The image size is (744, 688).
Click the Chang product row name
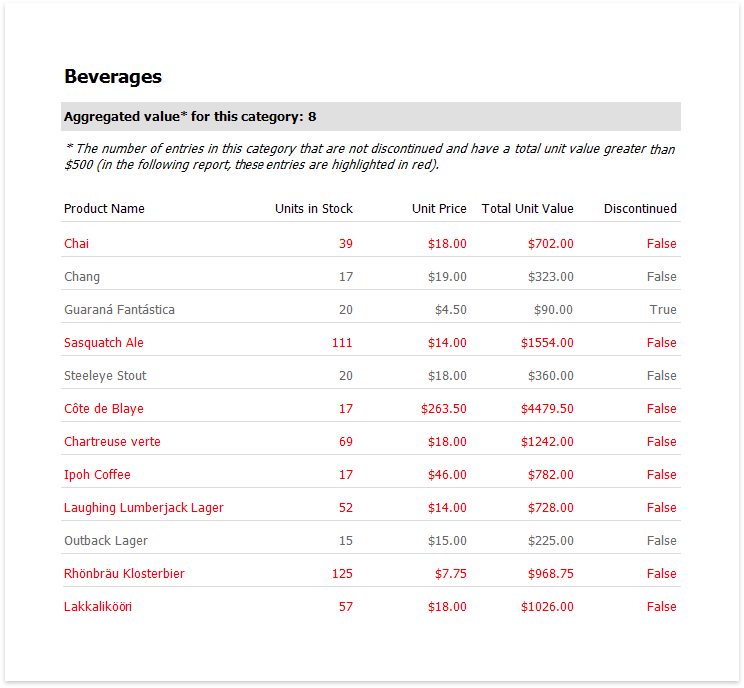[x=82, y=277]
